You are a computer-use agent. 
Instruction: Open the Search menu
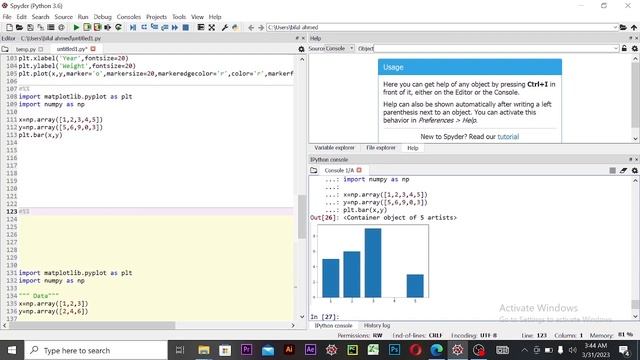pyautogui.click(x=40, y=17)
